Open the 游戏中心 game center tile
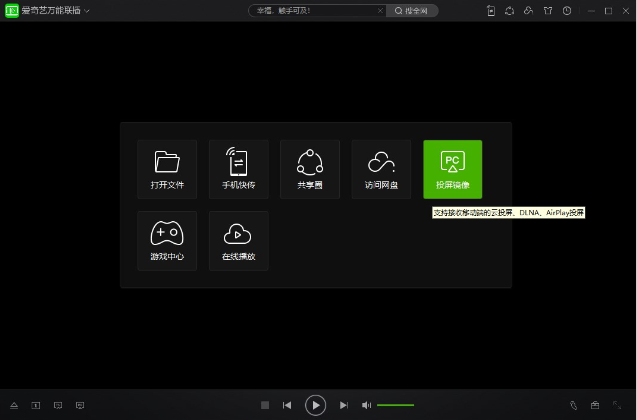Screen dimensions: 637x420 click(x=167, y=240)
